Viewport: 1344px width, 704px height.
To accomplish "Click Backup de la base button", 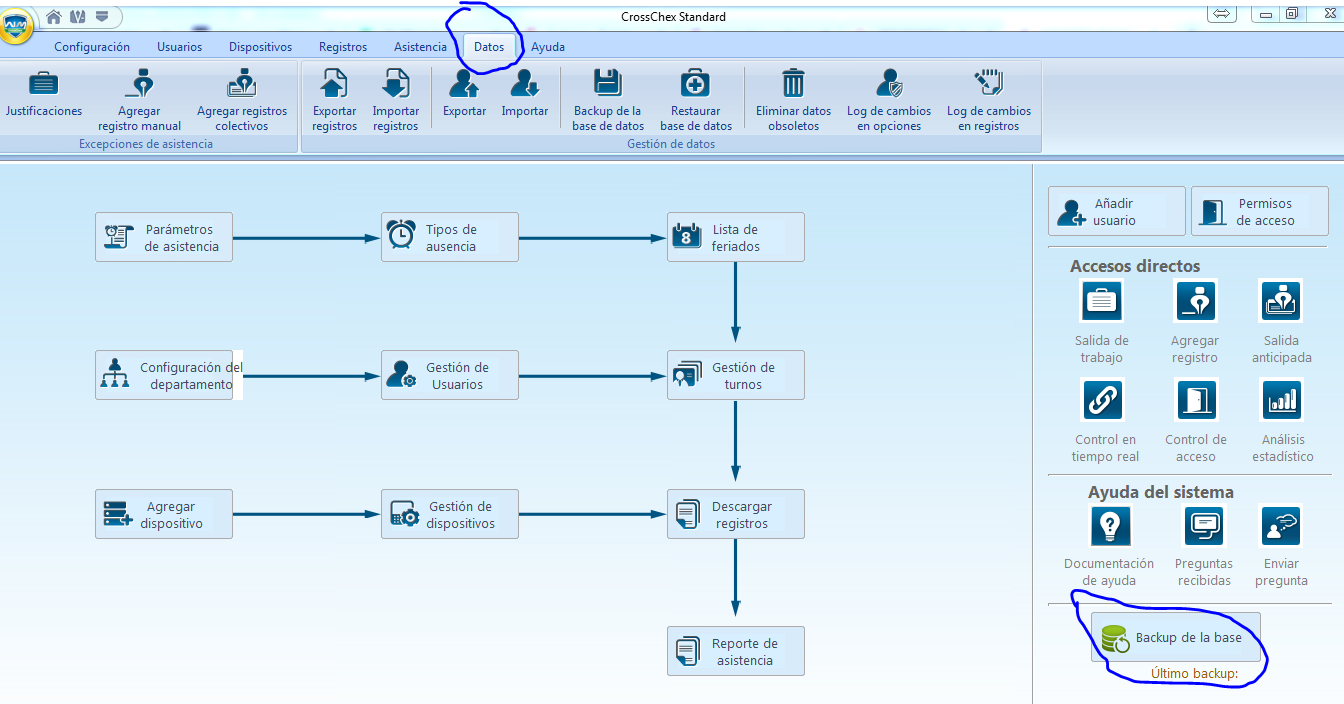I will (x=1176, y=638).
